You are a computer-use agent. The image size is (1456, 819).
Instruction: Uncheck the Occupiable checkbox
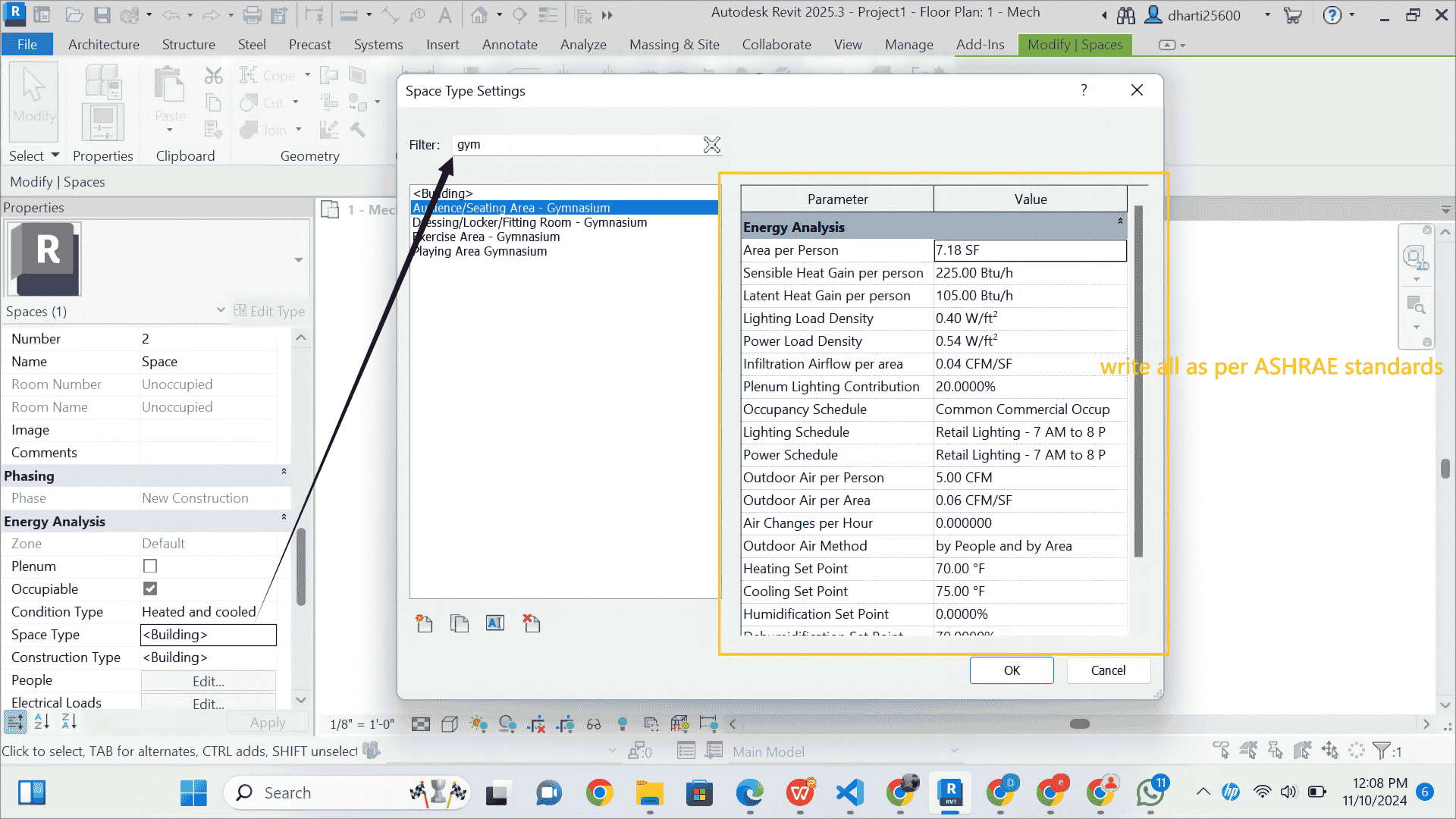point(149,588)
